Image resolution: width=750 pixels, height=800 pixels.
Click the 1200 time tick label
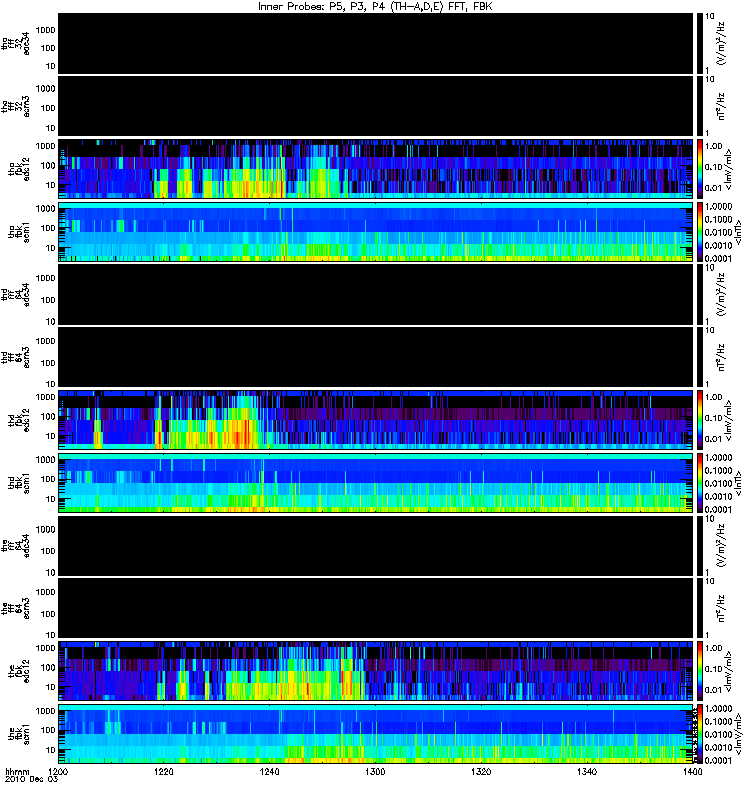(x=59, y=772)
